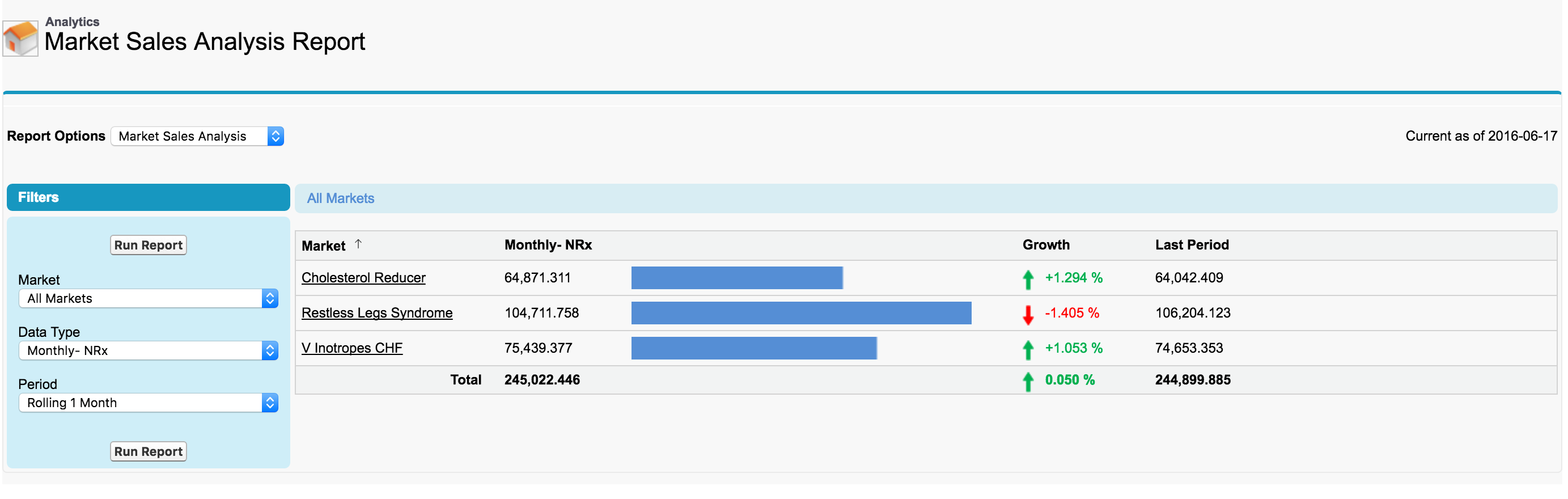Click the orange Analytics home icon
Screen dimensions: 1568x499
(x=21, y=39)
